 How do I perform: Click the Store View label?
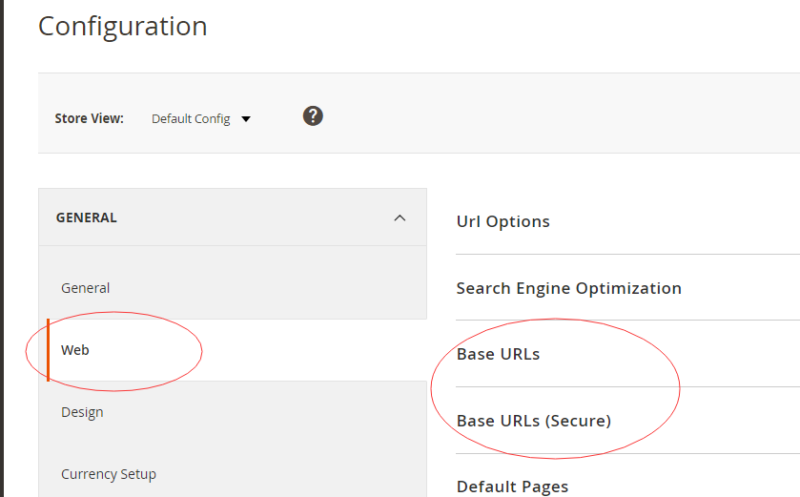[x=89, y=118]
